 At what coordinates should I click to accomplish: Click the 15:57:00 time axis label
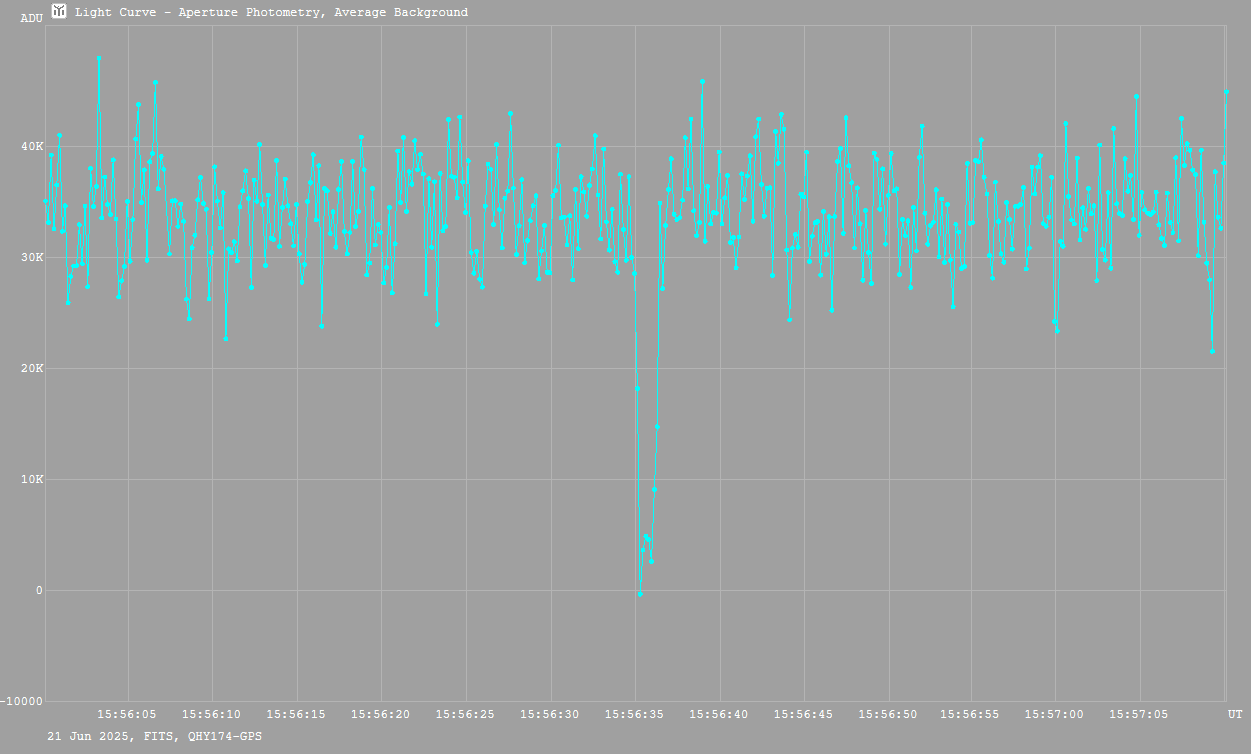click(1054, 715)
